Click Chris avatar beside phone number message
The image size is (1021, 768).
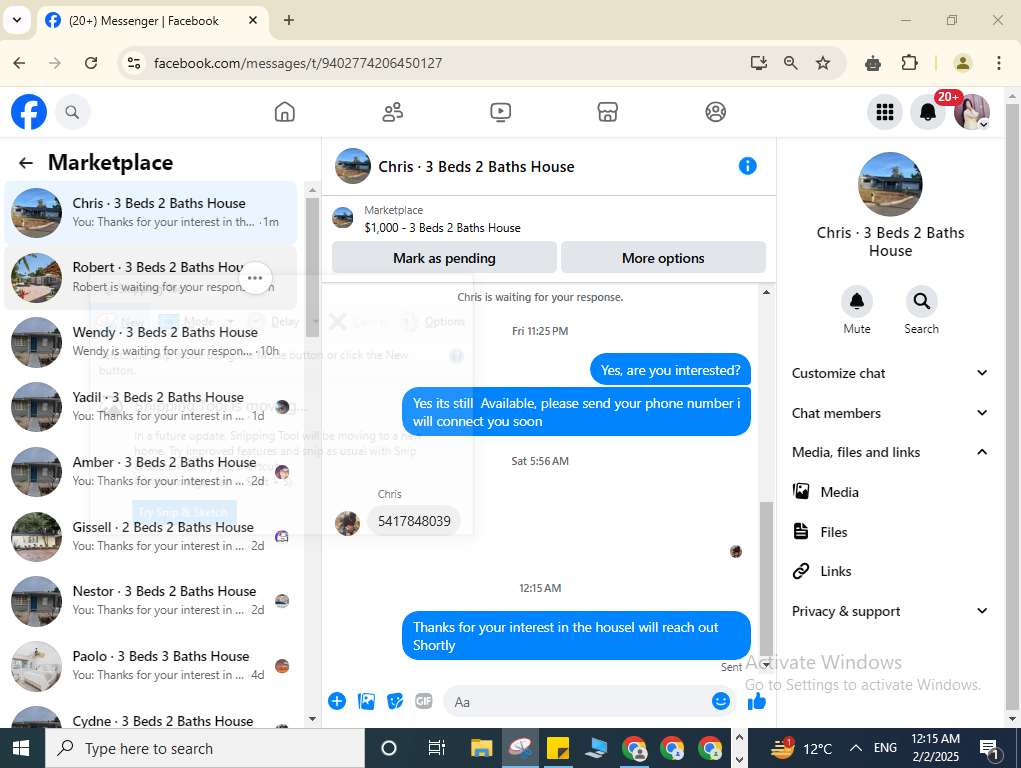click(347, 523)
